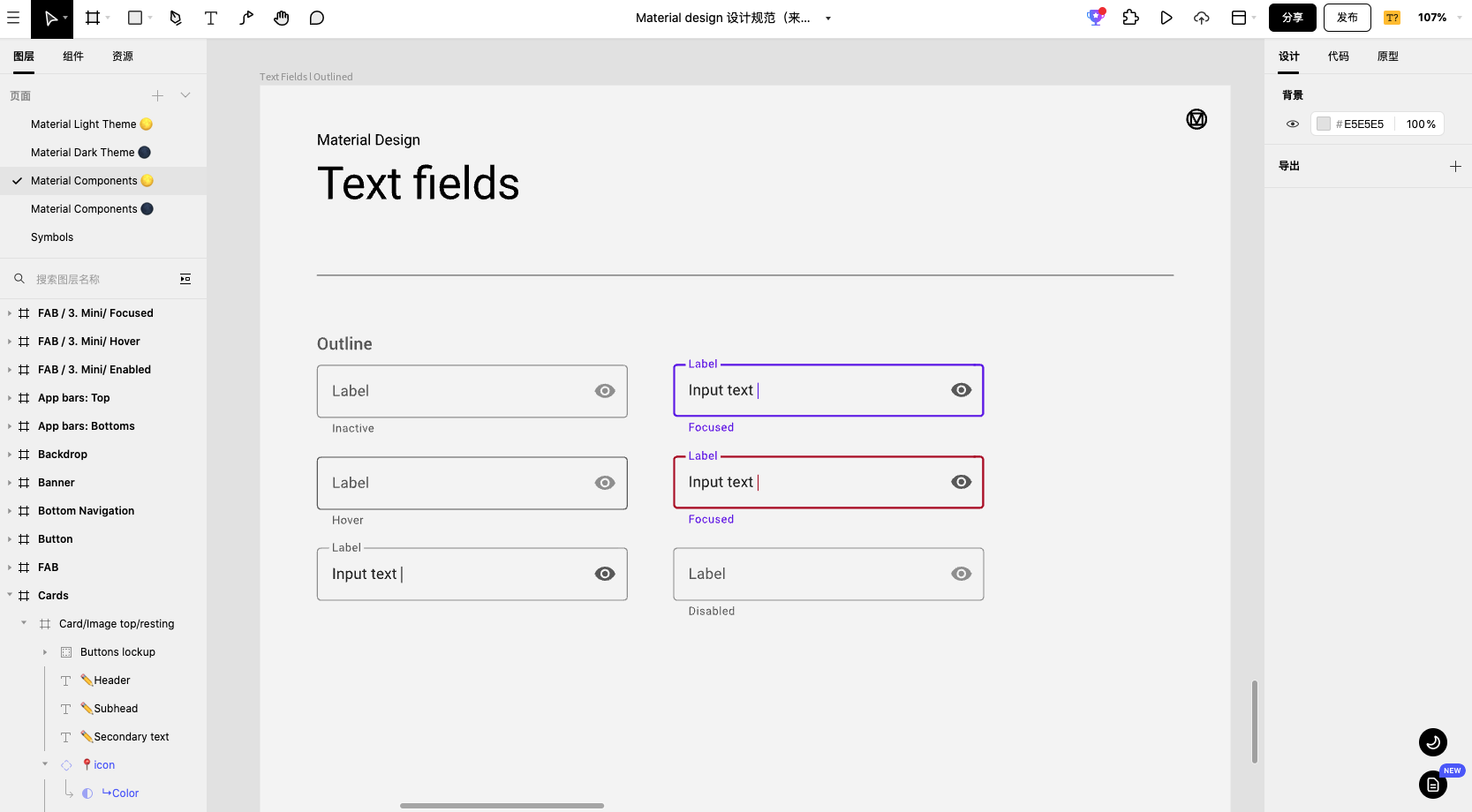The width and height of the screenshot is (1472, 812).
Task: Click the canvas vertical scrollbar
Action: click(1254, 721)
